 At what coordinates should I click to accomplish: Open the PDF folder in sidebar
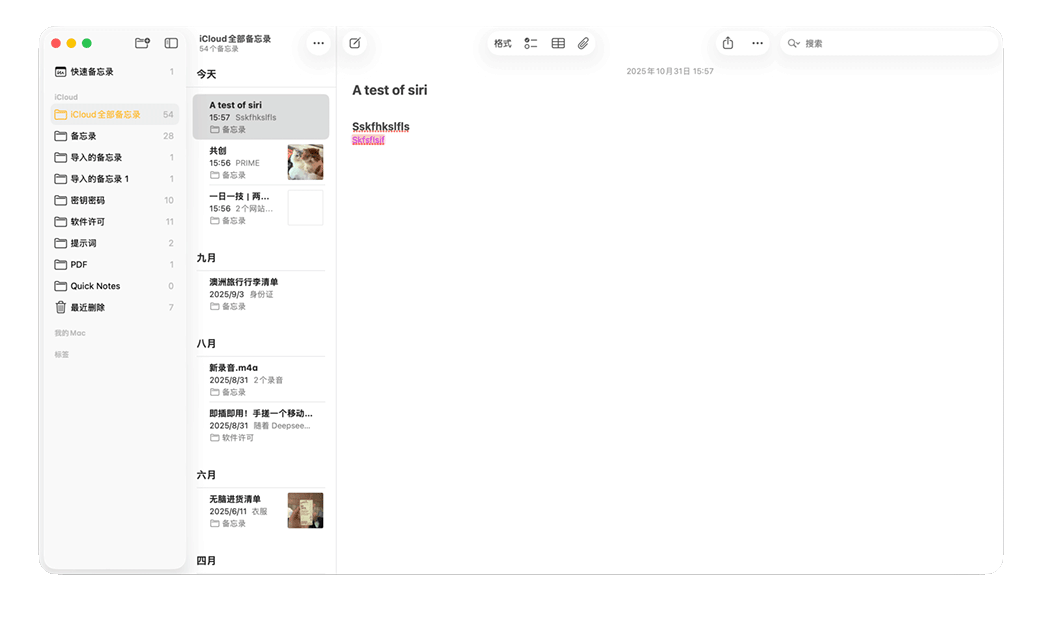tap(78, 265)
